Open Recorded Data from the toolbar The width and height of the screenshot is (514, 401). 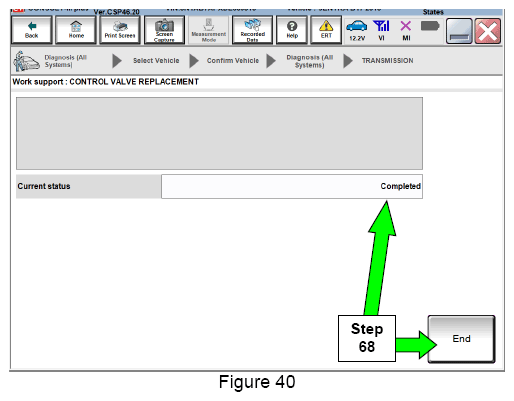(x=252, y=30)
